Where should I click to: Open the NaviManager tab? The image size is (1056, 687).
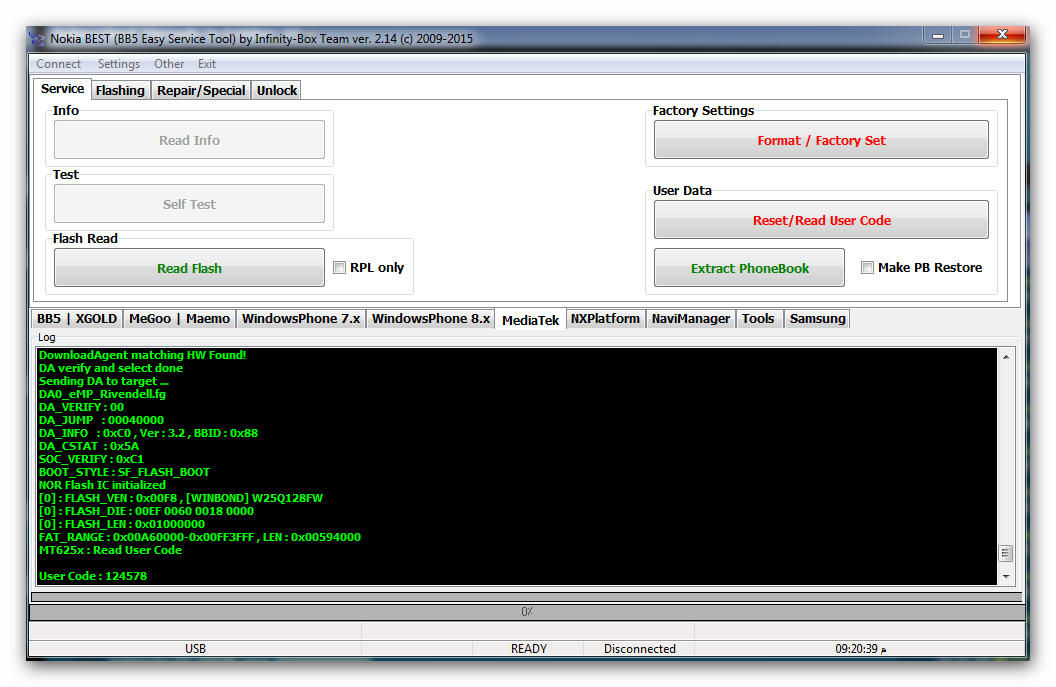tap(690, 319)
